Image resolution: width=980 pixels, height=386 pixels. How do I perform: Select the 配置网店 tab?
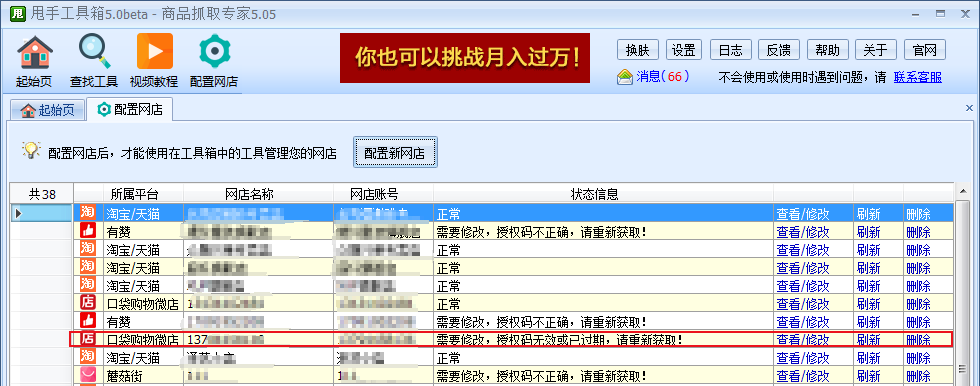tap(130, 110)
